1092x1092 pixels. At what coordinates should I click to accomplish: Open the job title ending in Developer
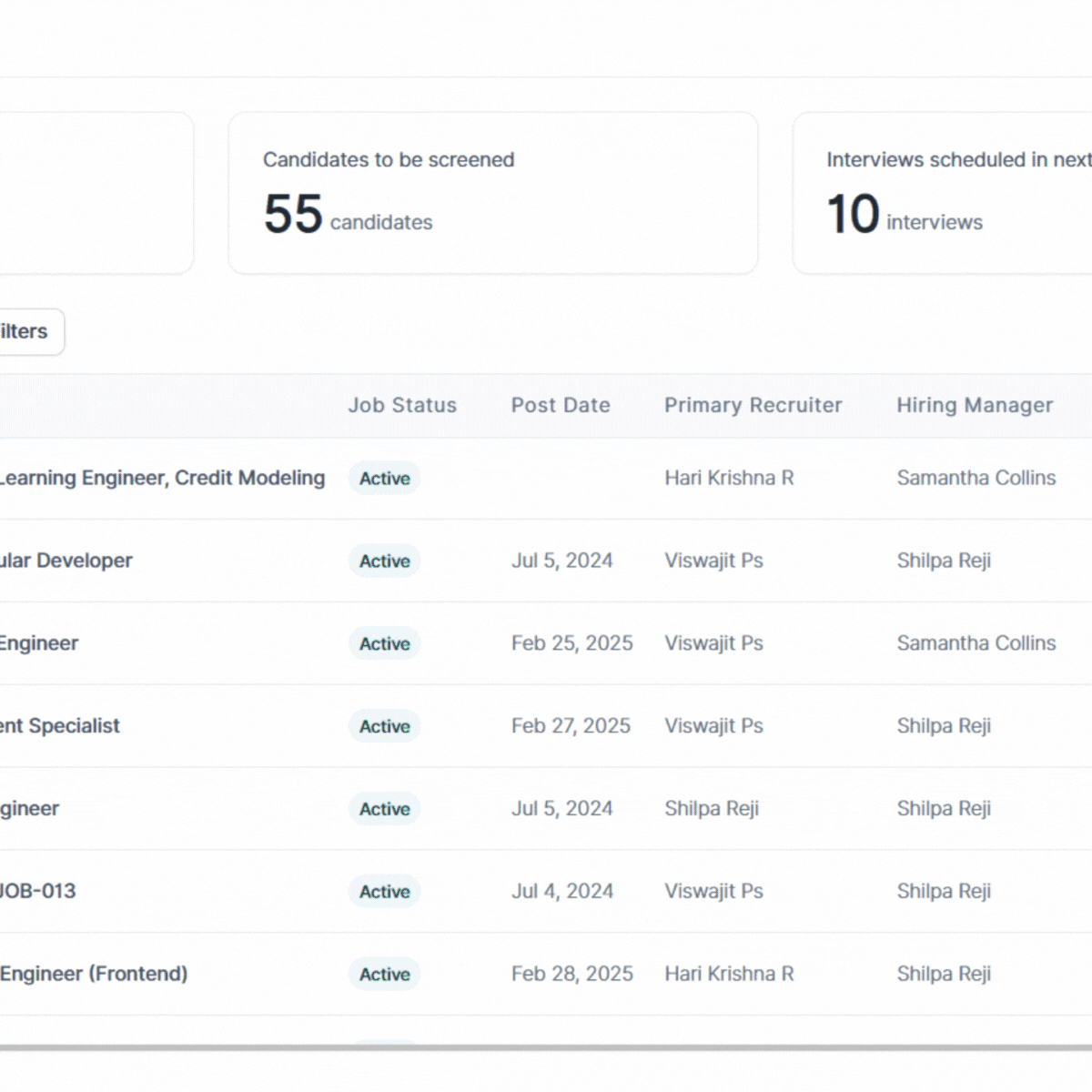(66, 561)
